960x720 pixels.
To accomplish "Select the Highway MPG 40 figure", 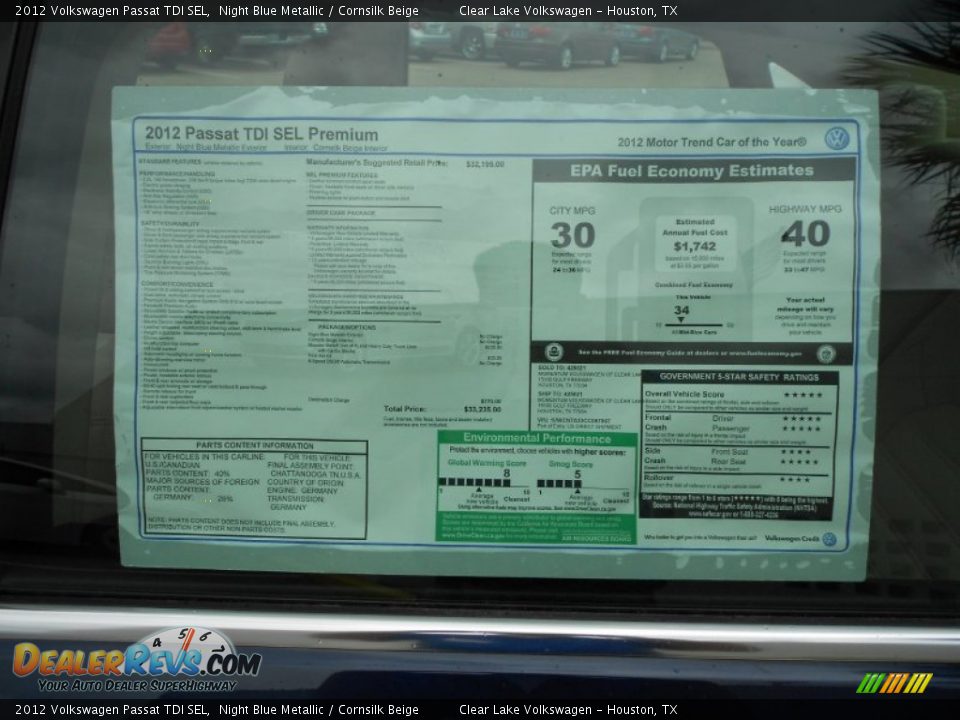I will click(x=806, y=234).
